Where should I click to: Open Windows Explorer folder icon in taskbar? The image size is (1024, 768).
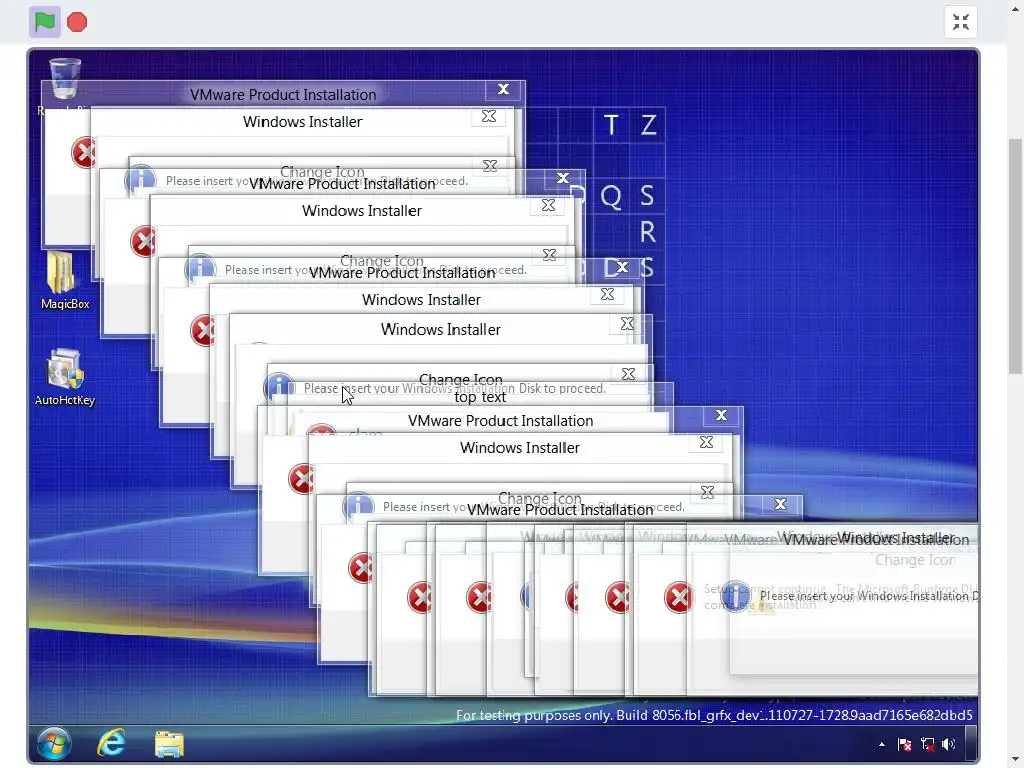[169, 744]
